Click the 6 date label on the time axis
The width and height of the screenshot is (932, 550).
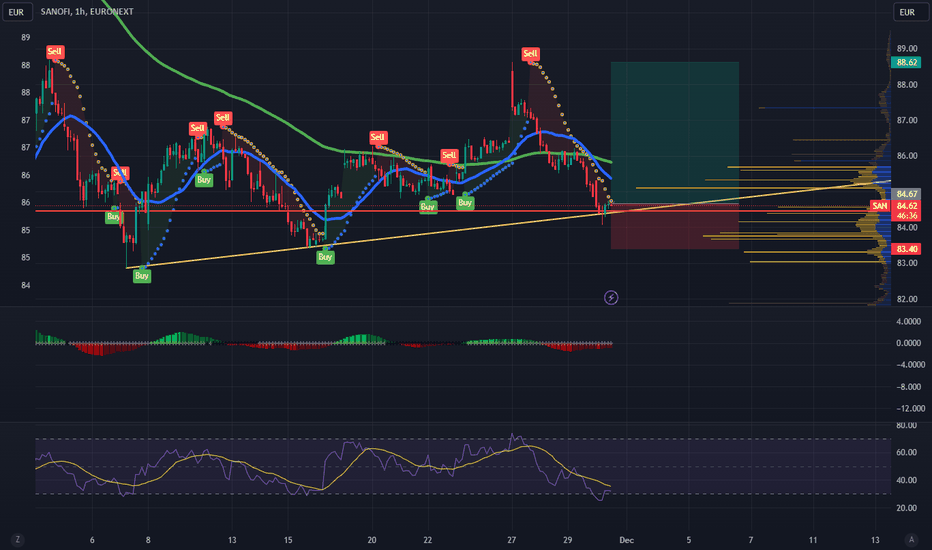click(92, 540)
